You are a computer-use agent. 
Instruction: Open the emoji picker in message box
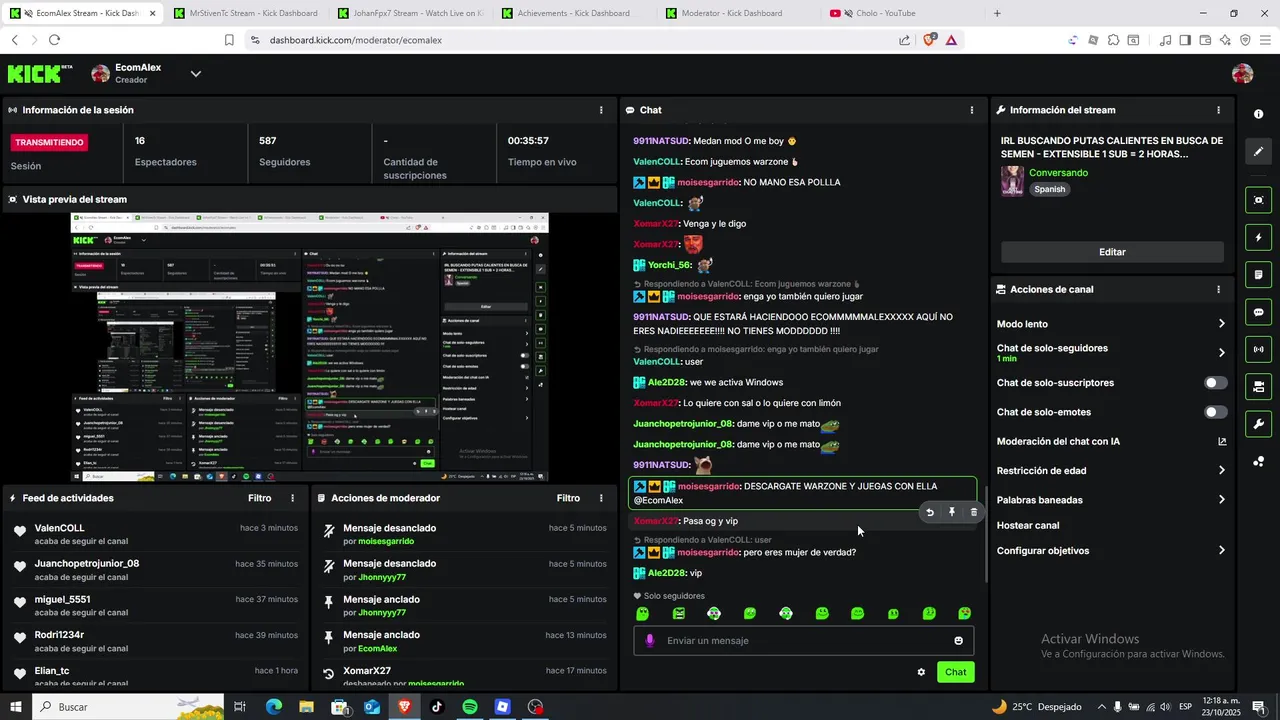pyautogui.click(x=958, y=641)
